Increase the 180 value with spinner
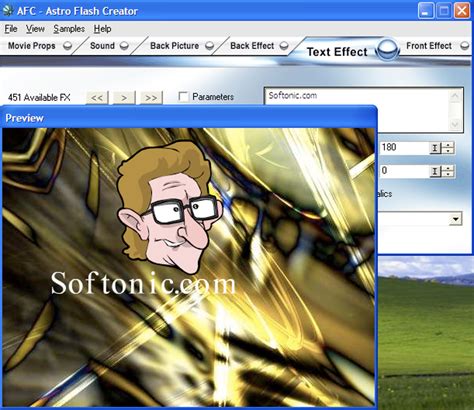This screenshot has width=474, height=410. pos(448,145)
